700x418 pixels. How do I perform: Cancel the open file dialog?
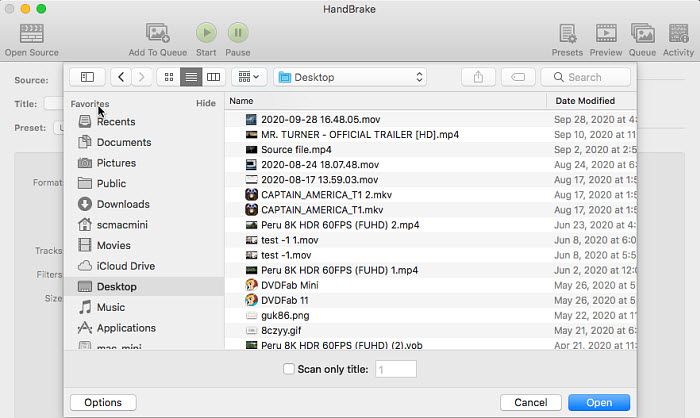pyautogui.click(x=531, y=402)
